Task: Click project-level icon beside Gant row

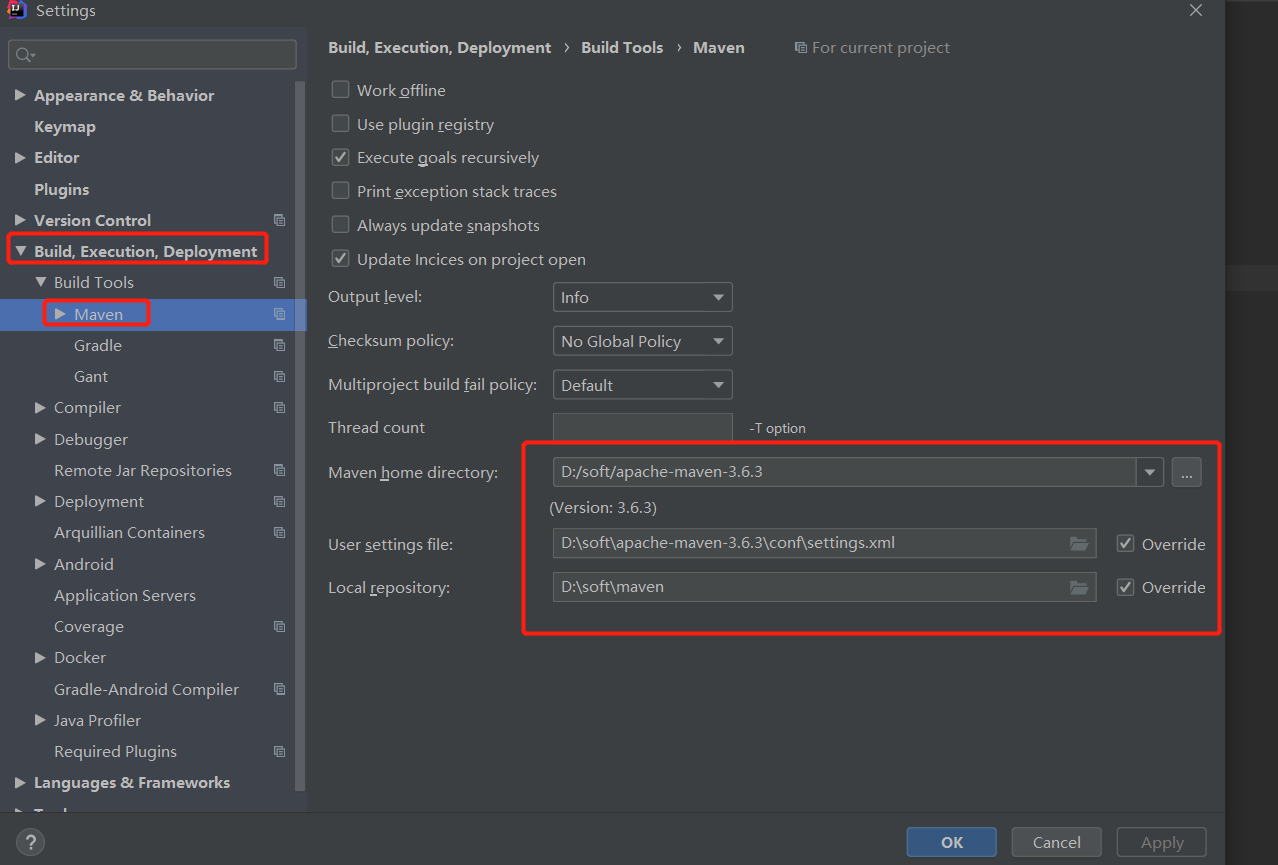Action: tap(279, 376)
